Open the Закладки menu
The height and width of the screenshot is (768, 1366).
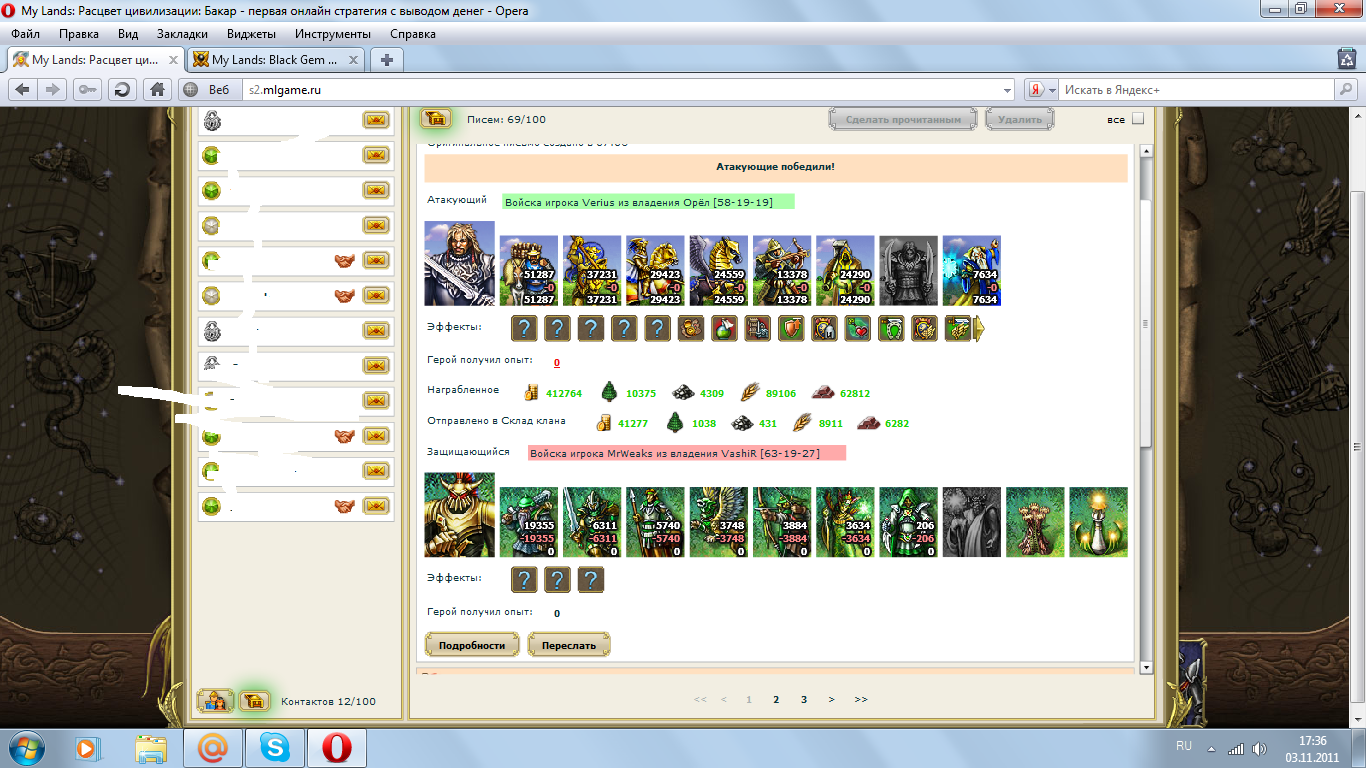pos(182,34)
